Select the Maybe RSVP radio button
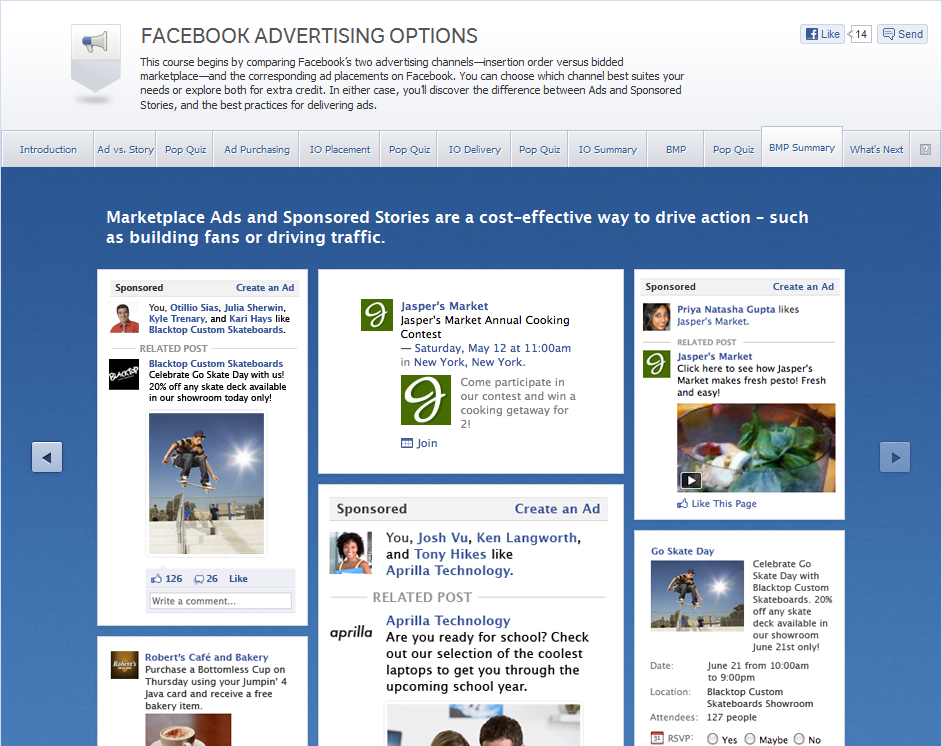The image size is (942, 746). (750, 739)
